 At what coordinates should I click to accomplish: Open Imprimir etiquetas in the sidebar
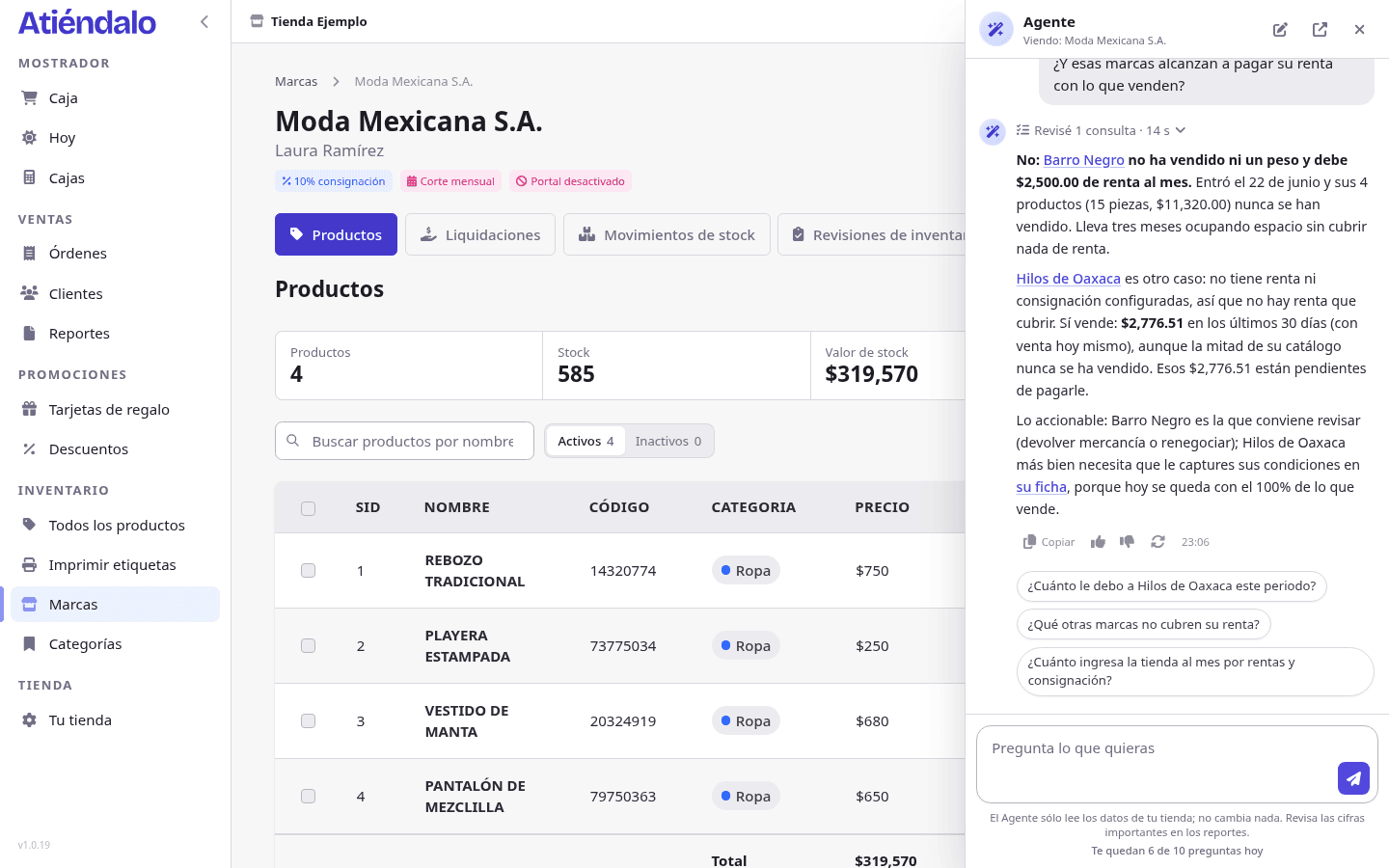coord(115,565)
